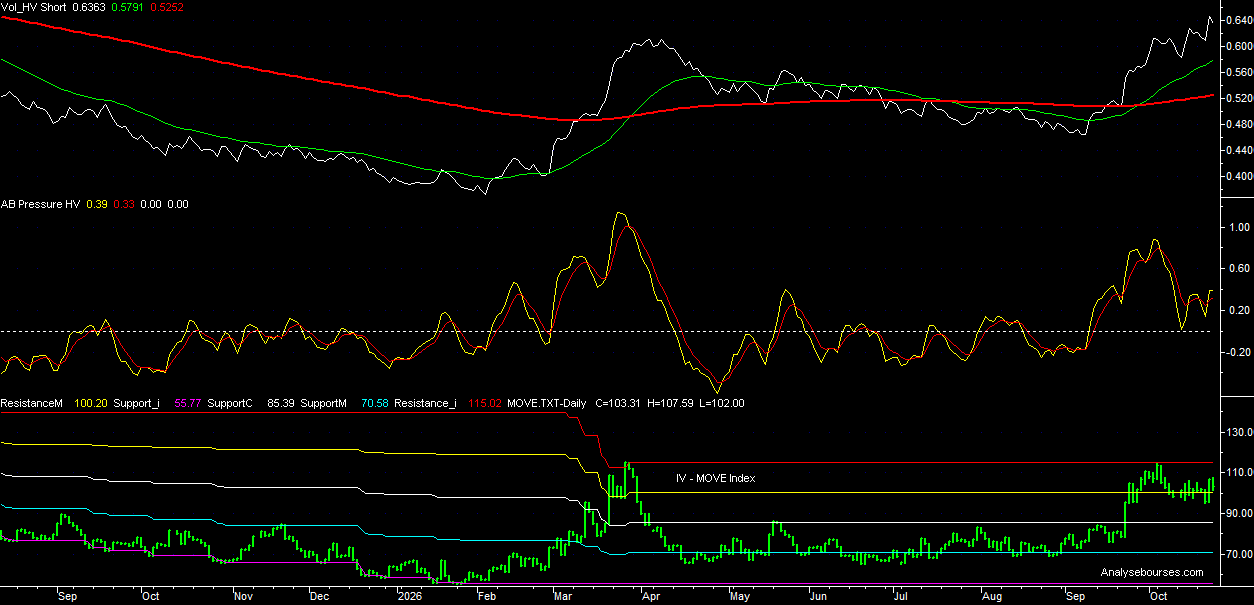Click the ResistanceM label
Image resolution: width=1254 pixels, height=605 pixels.
tap(32, 404)
